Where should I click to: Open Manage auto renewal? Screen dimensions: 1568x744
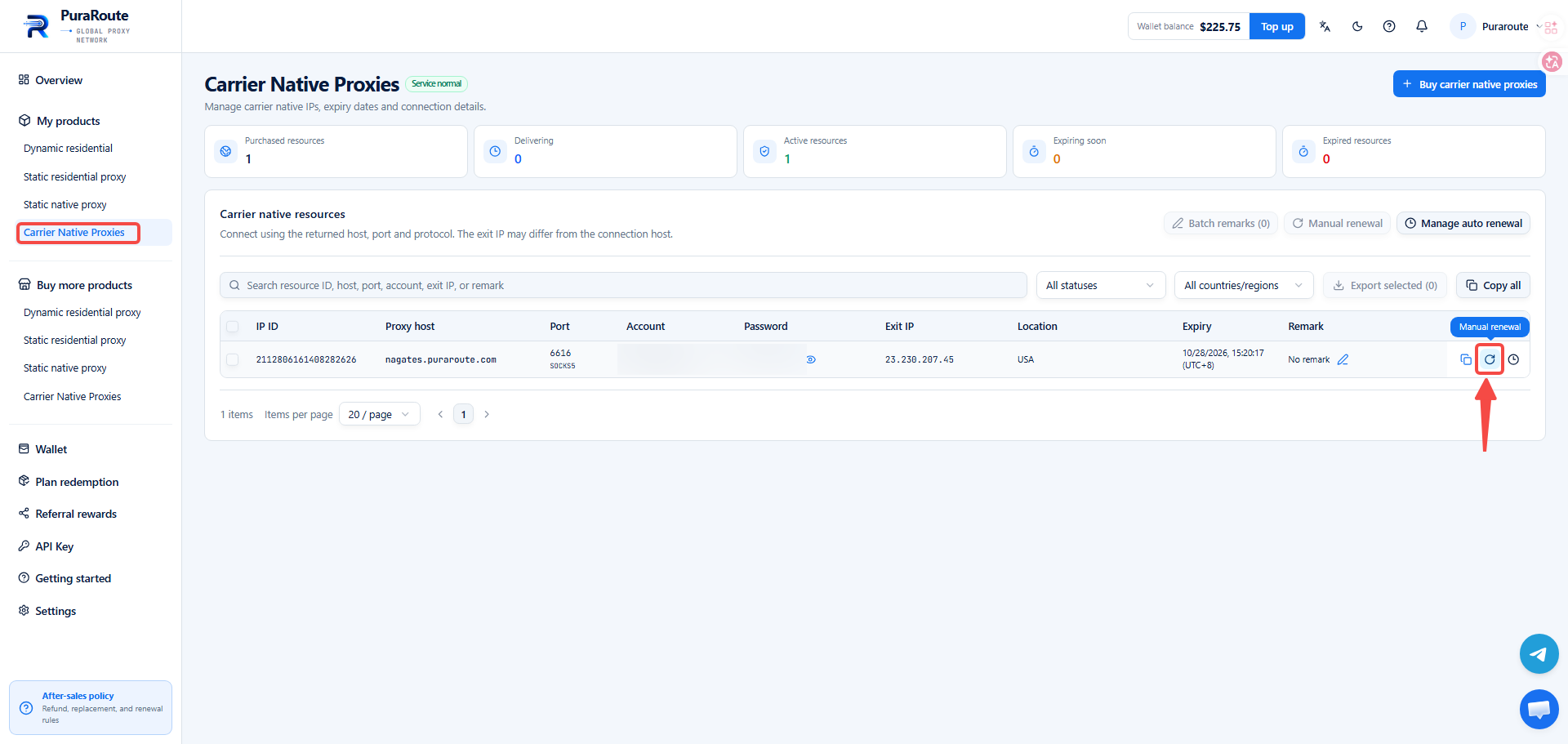tap(1463, 223)
